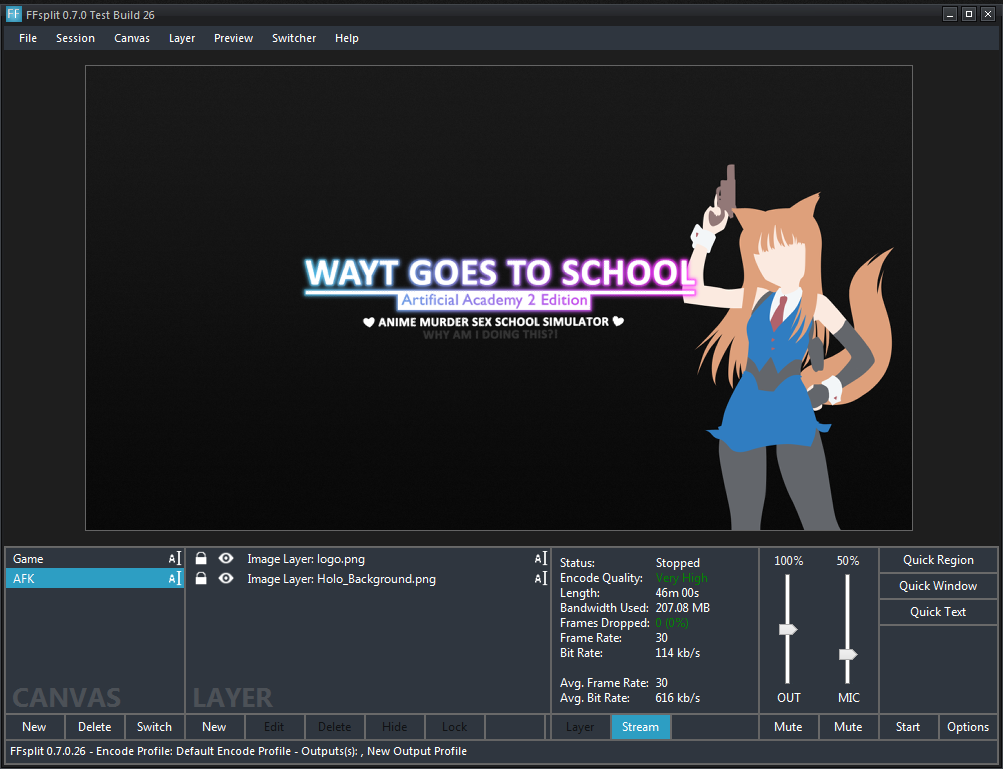The image size is (1003, 769).
Task: Select the Game canvas
Action: pyautogui.click(x=95, y=559)
